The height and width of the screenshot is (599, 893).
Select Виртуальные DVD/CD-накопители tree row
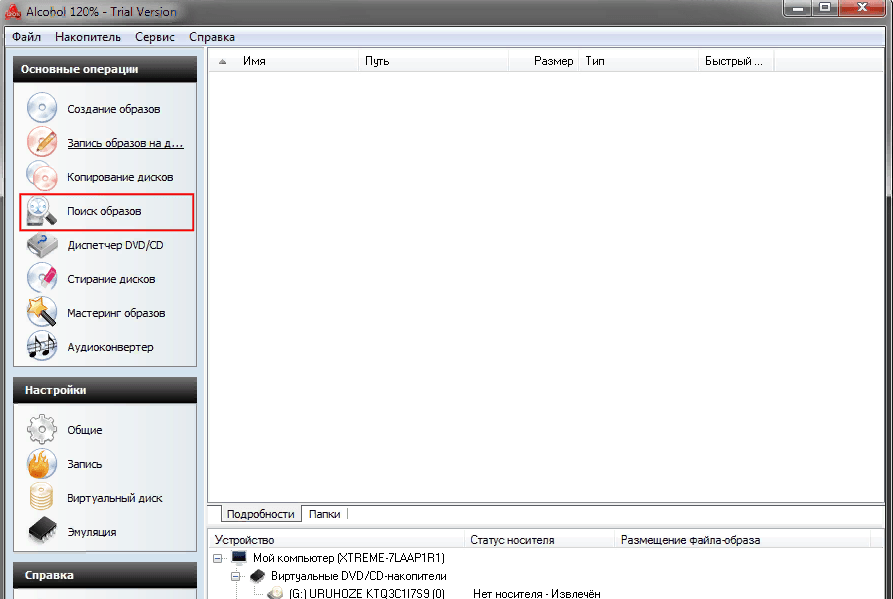(359, 576)
